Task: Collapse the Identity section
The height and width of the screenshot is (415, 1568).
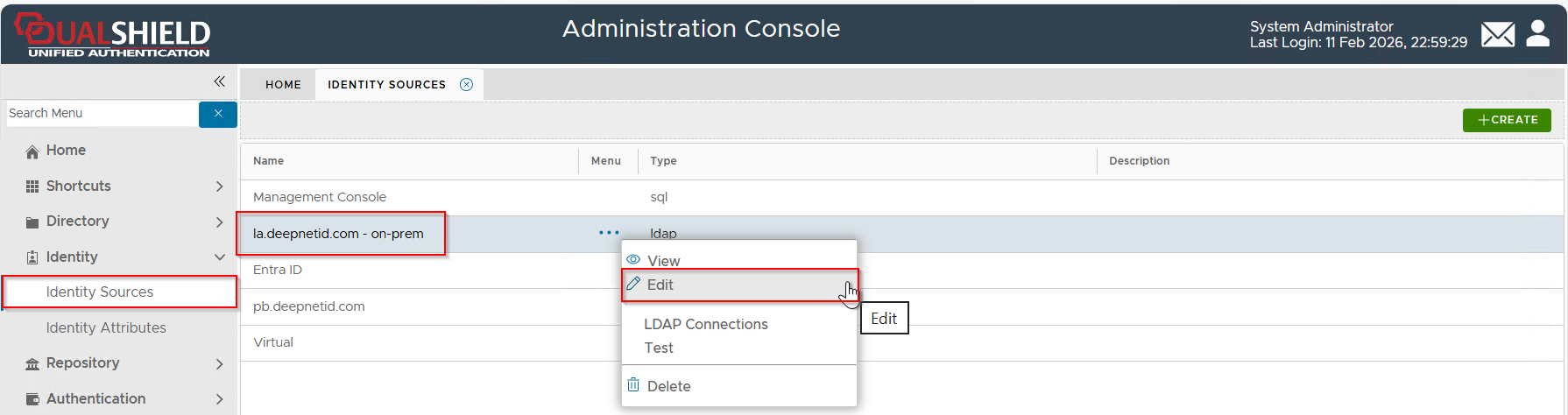Action: [x=219, y=257]
